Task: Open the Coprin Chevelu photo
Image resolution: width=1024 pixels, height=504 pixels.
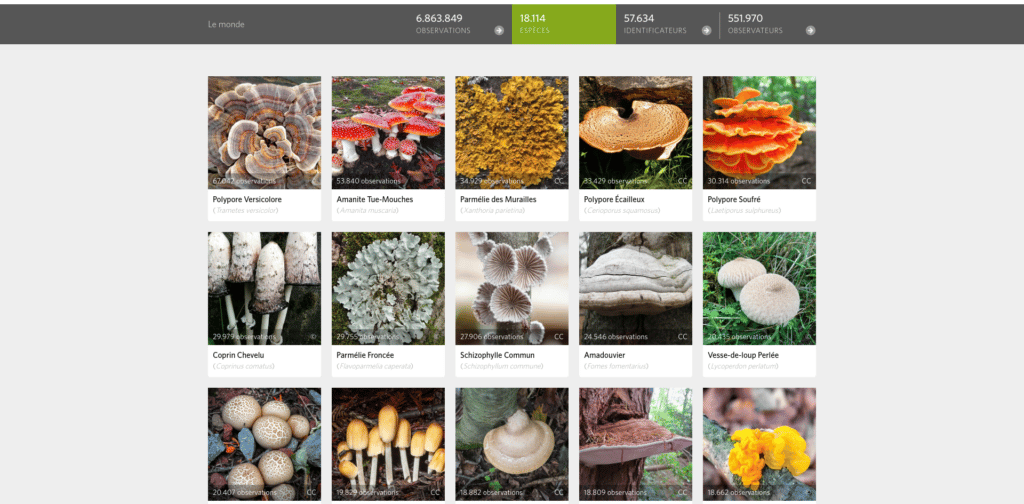Action: coord(264,289)
